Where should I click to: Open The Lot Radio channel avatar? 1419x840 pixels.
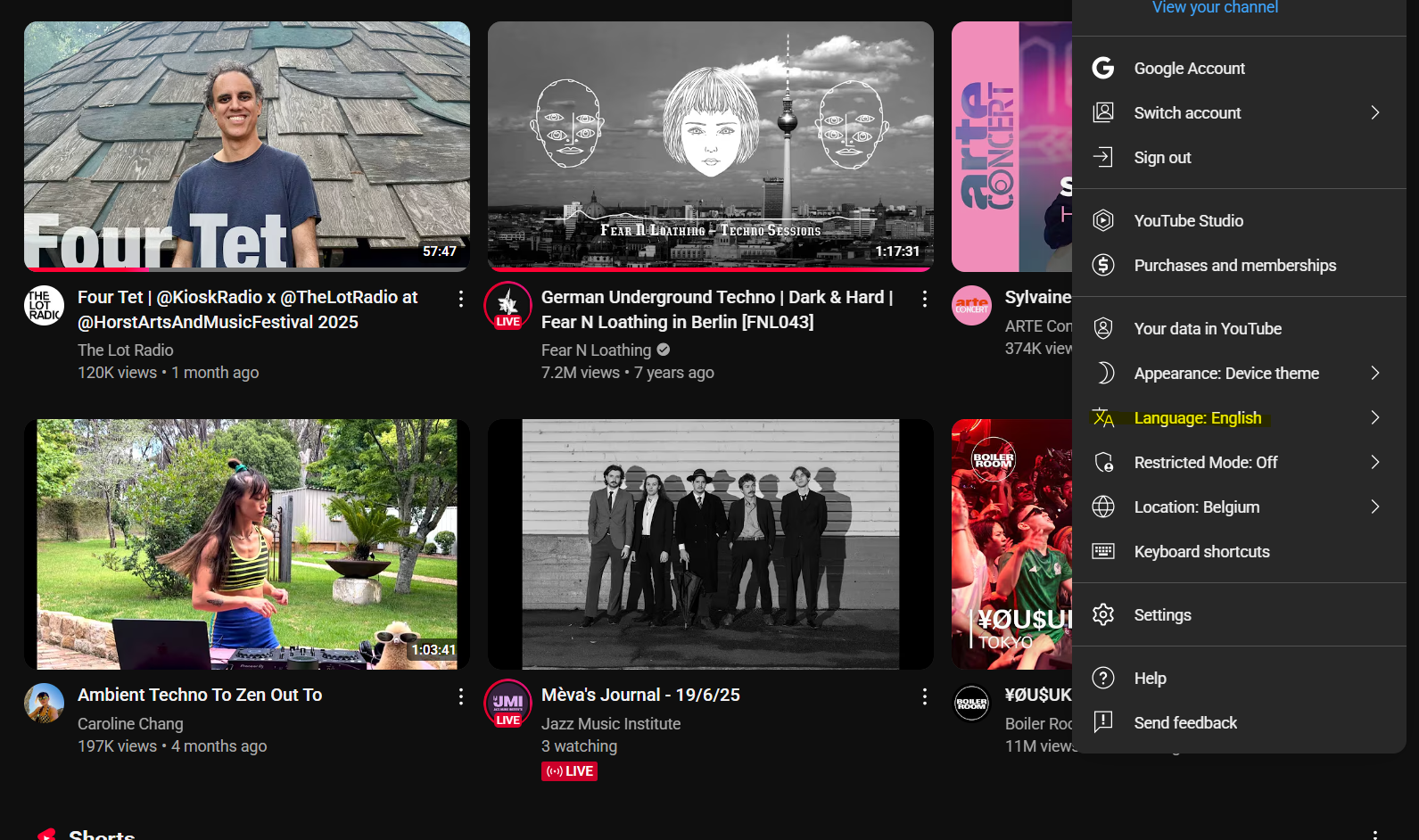tap(44, 305)
